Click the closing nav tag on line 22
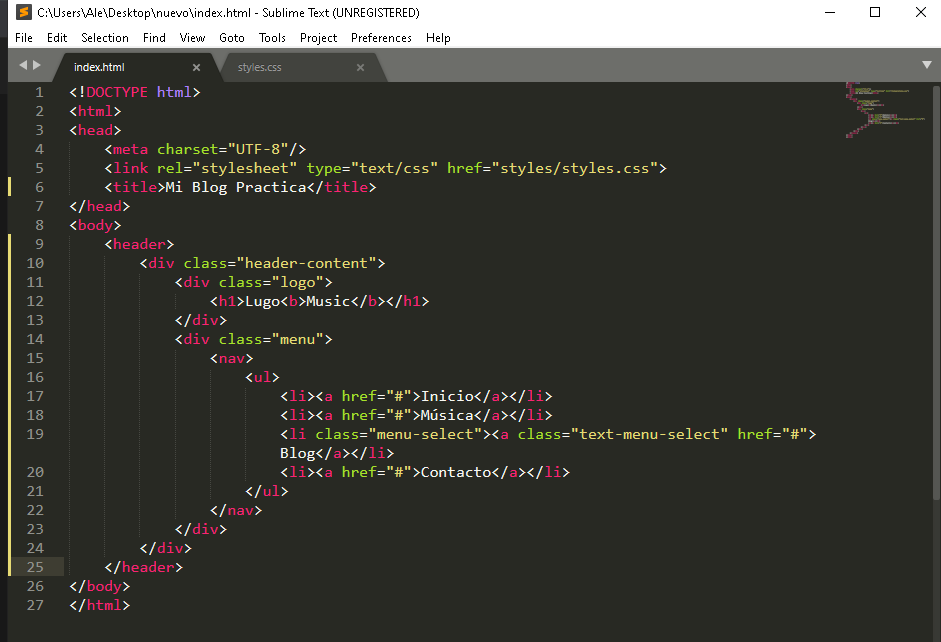The height and width of the screenshot is (642, 941). [236, 511]
